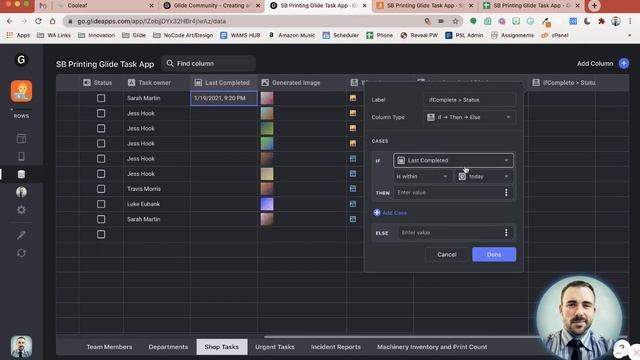Click the Add Column text button
This screenshot has width=640, height=360.
tap(595, 64)
